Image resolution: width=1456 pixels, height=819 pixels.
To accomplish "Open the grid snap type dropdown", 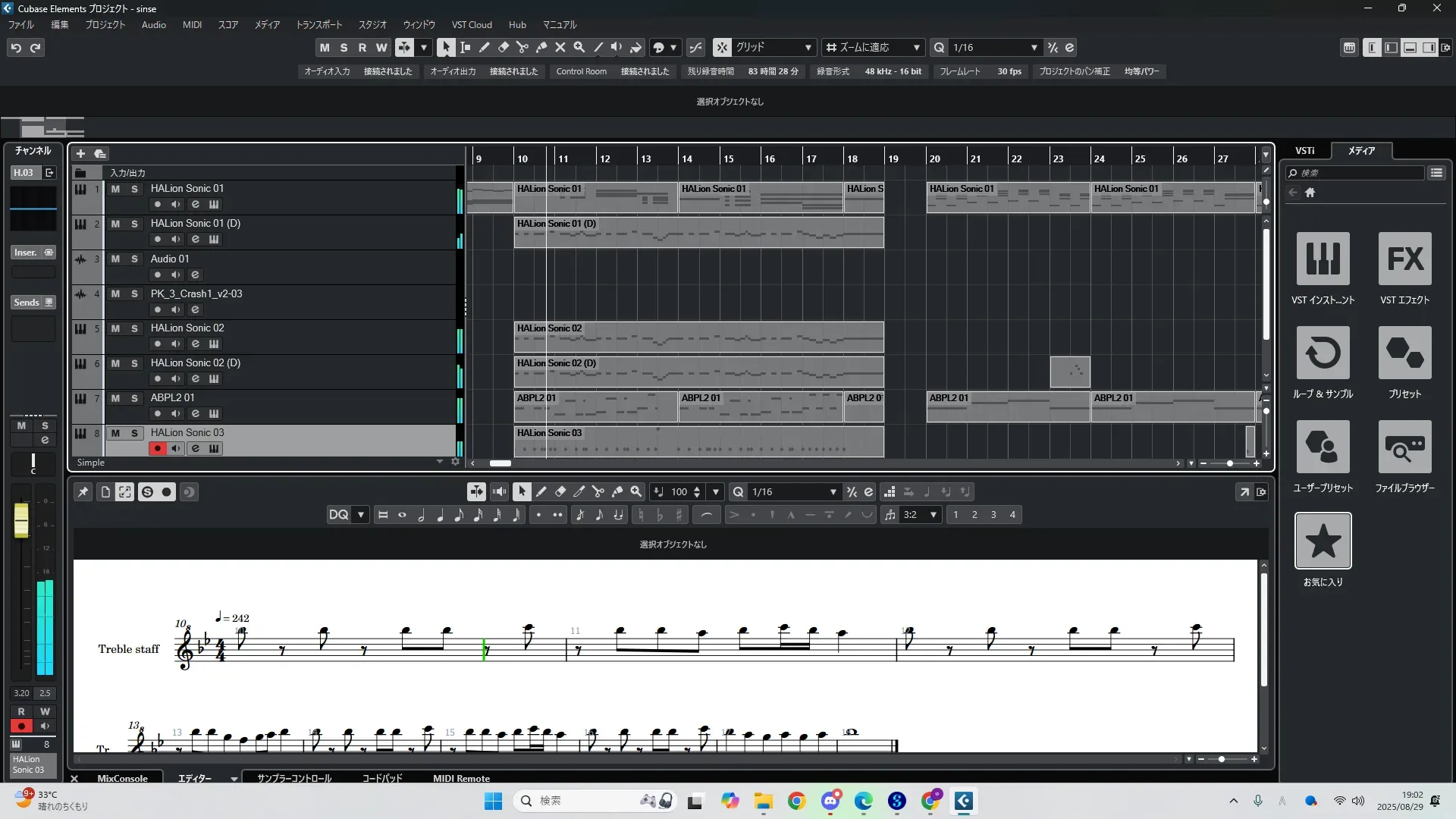I will click(x=808, y=48).
